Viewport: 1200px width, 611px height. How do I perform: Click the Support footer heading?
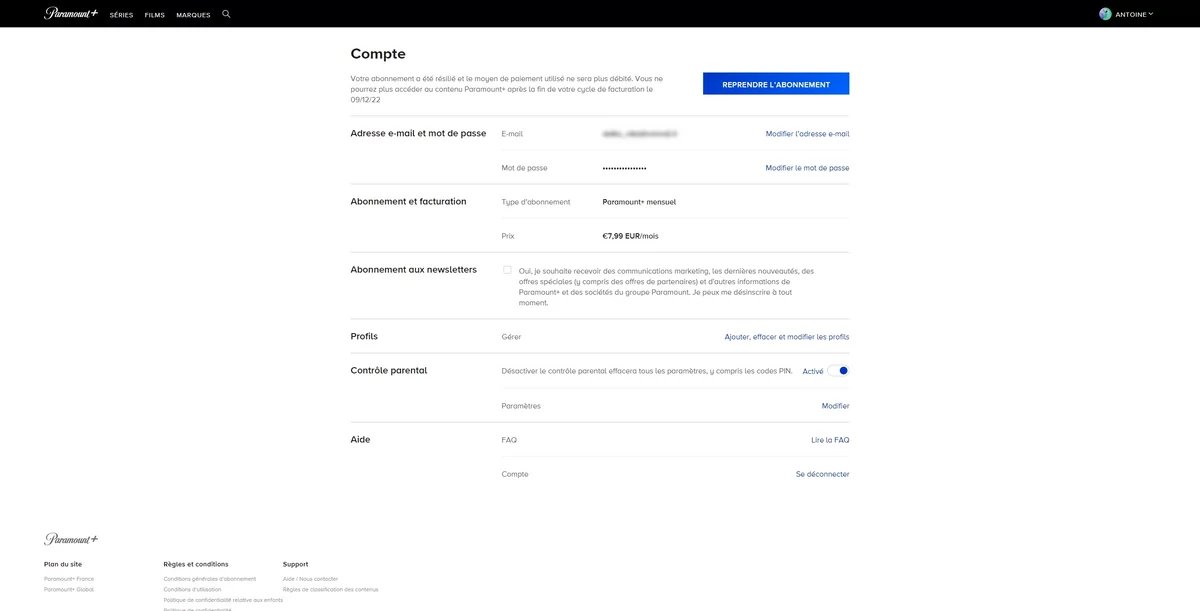click(x=296, y=564)
